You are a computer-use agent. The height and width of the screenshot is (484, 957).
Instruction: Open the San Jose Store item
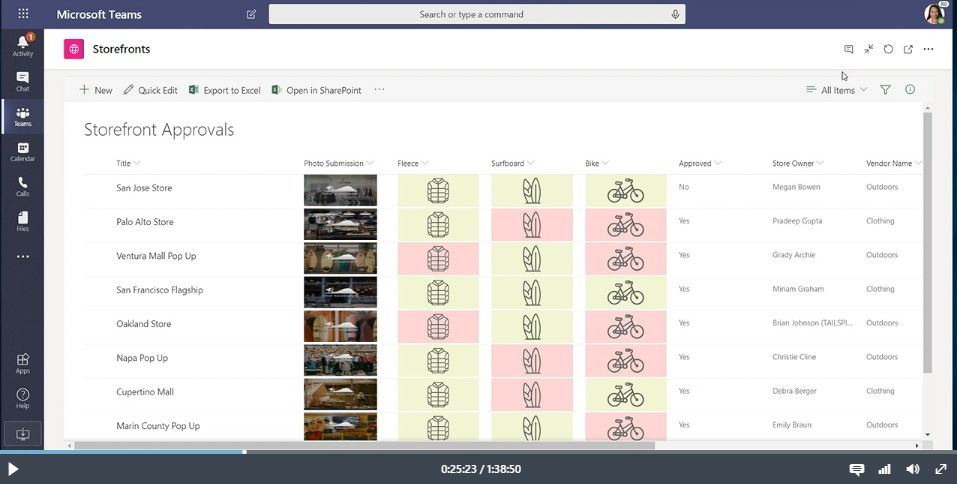click(144, 188)
